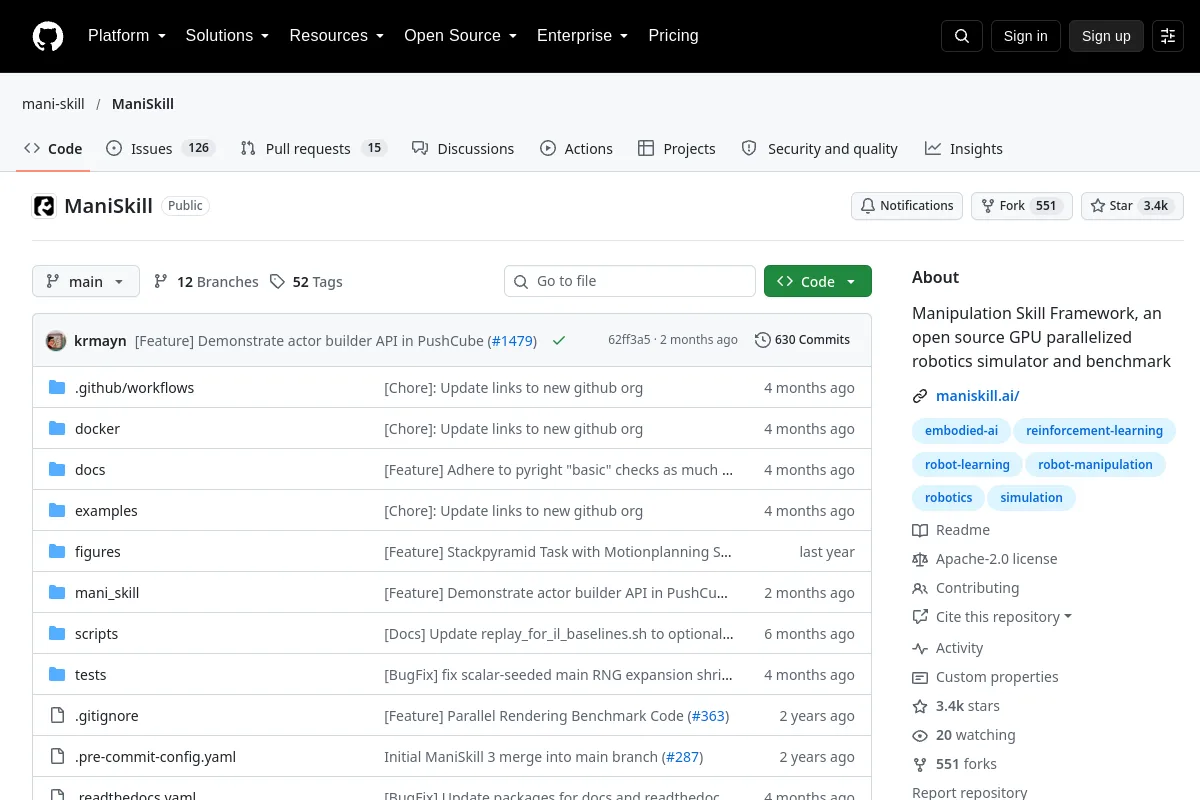The height and width of the screenshot is (800, 1200).
Task: Switch to the Projects tab
Action: point(677,149)
